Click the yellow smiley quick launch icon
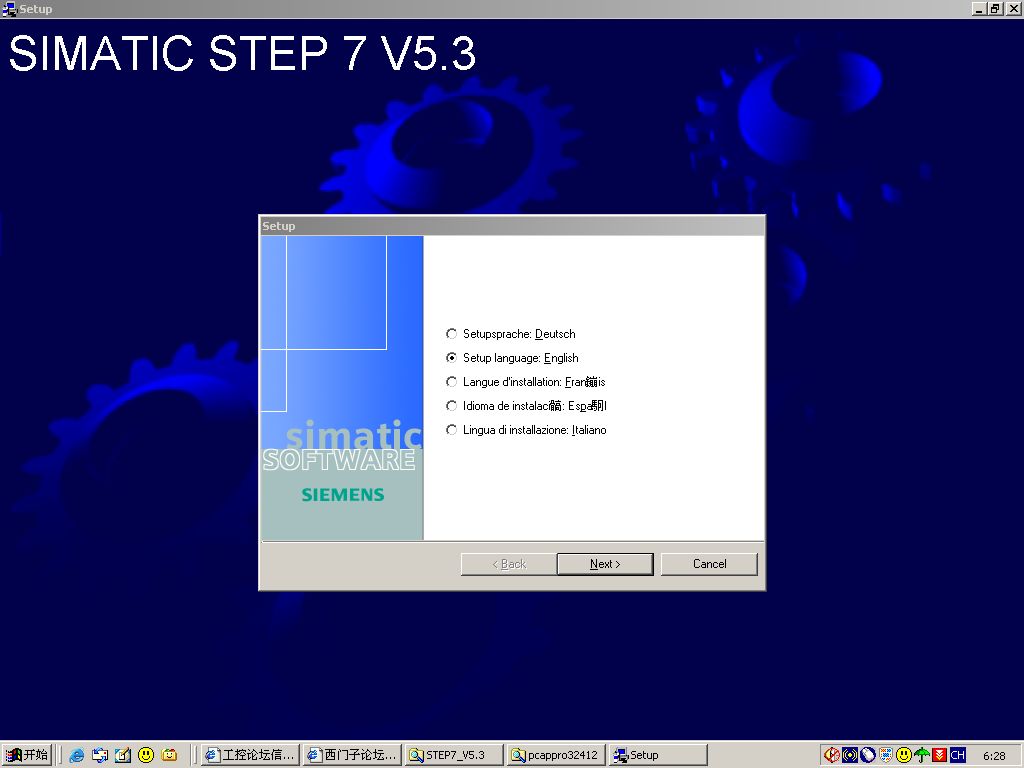The image size is (1024, 768). pos(146,756)
